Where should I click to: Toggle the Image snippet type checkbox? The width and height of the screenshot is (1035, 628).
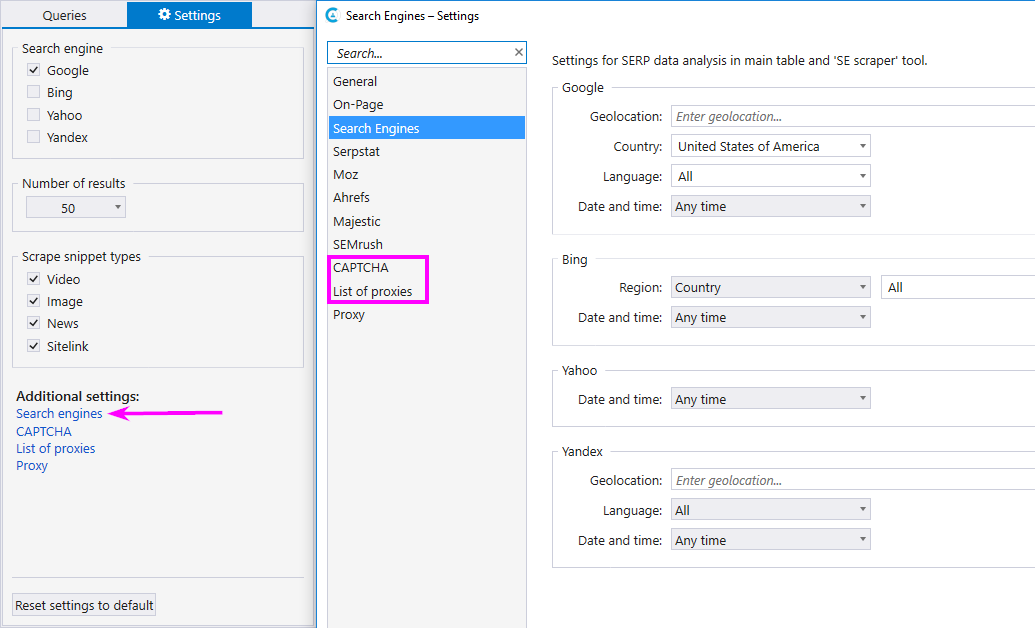pyautogui.click(x=34, y=301)
